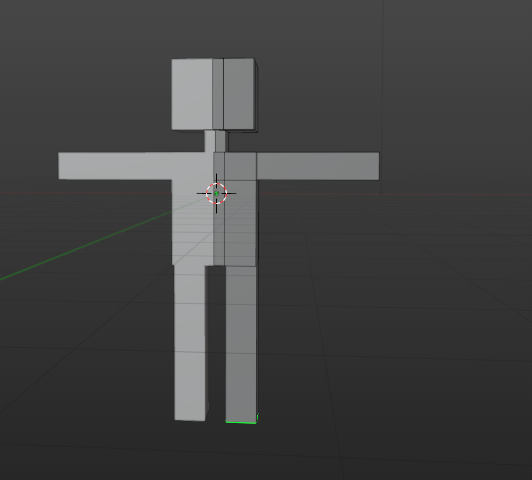Select the blocky head of the figure
Image resolution: width=532 pixels, height=480 pixels.
[214, 95]
